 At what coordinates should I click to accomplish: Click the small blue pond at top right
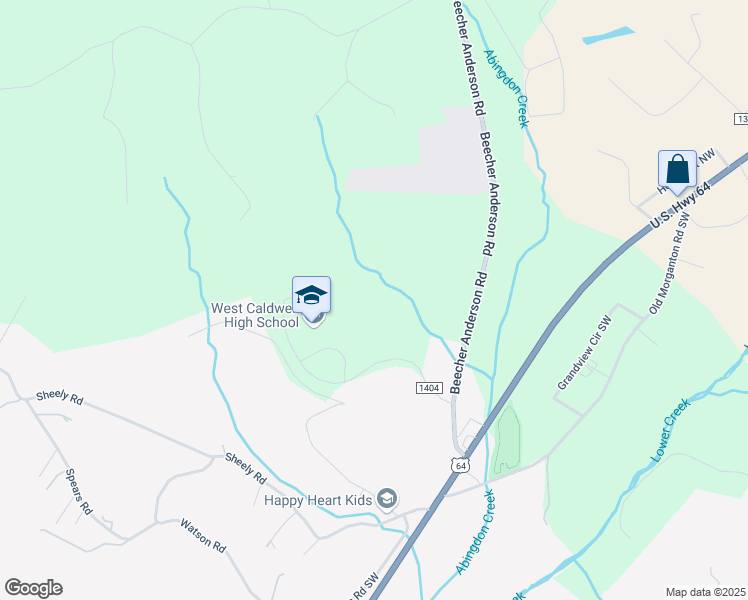click(608, 35)
